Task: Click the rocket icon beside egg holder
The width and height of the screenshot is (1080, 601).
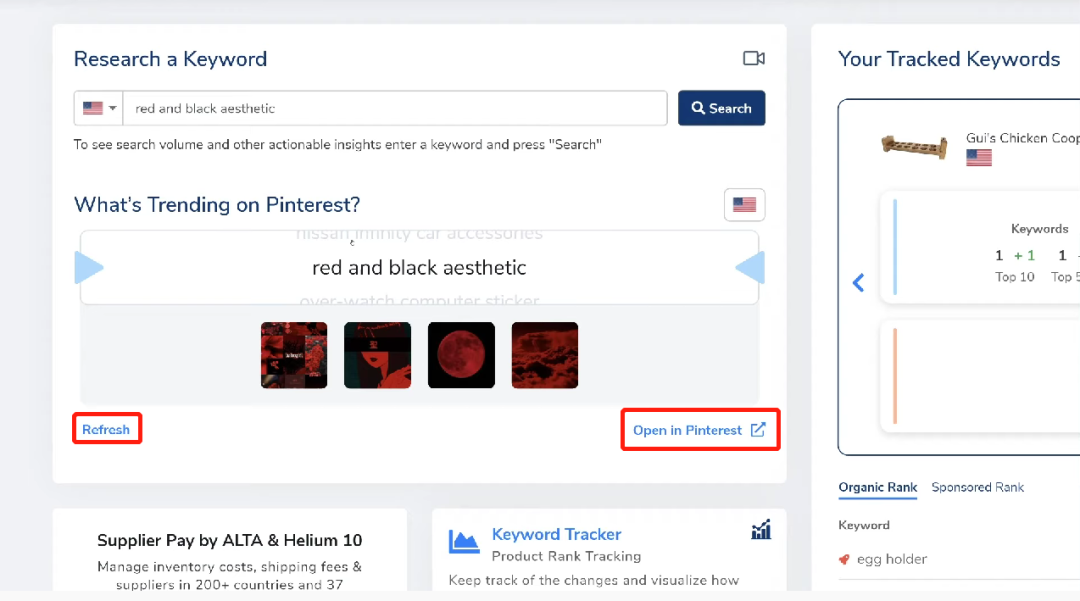Action: pos(845,560)
